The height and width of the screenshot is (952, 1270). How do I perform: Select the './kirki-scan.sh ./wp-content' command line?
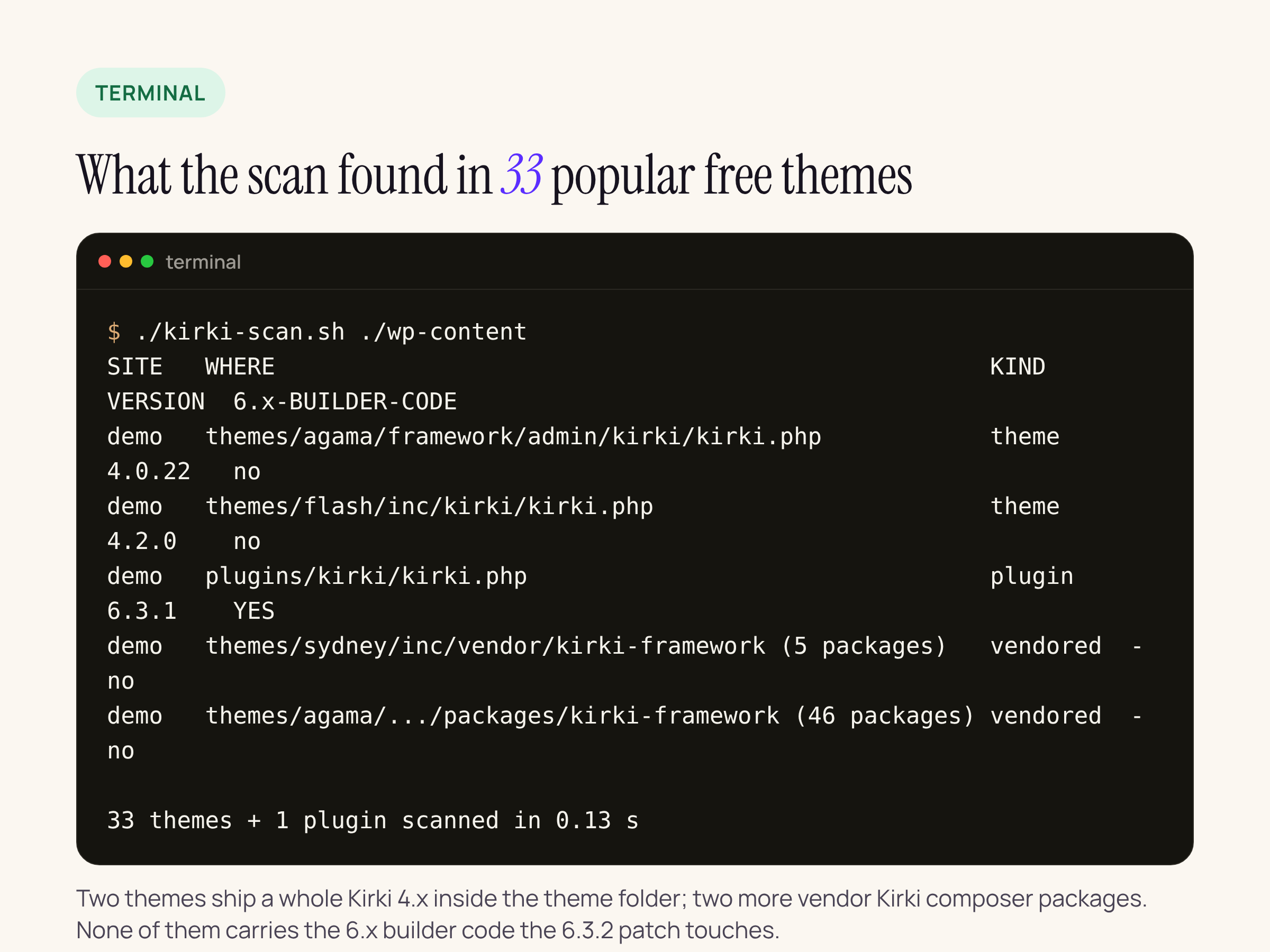click(x=331, y=332)
